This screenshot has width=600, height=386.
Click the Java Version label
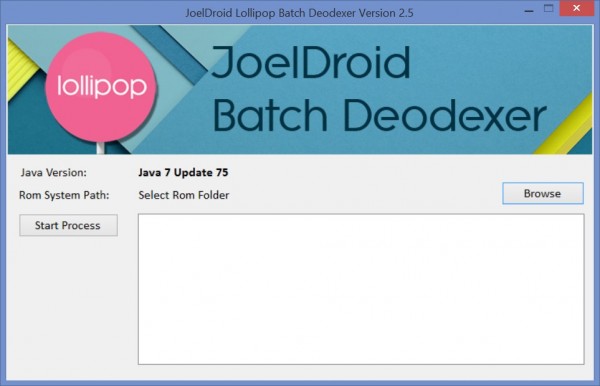tap(54, 173)
